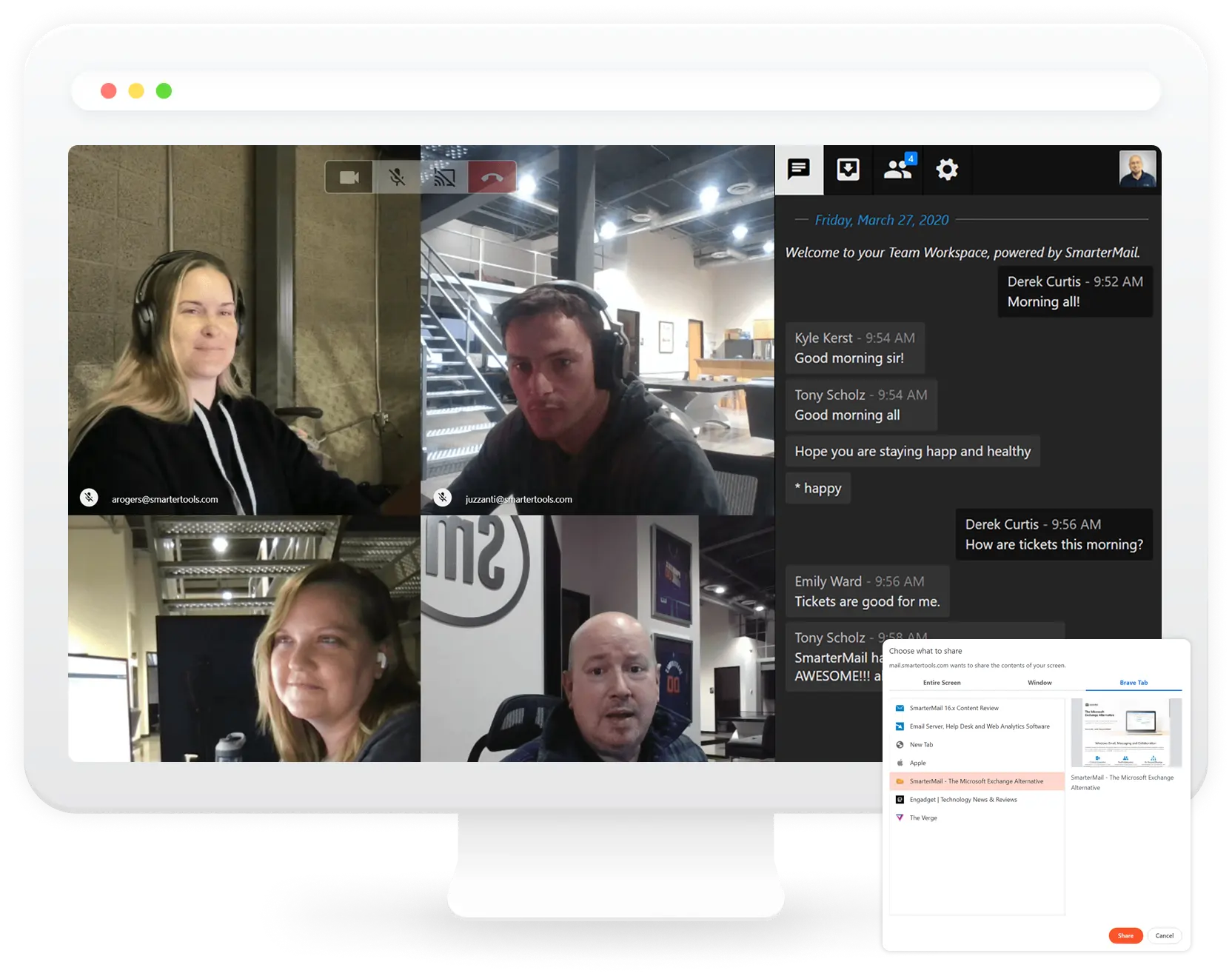Mute the microphone in call controls

397,178
